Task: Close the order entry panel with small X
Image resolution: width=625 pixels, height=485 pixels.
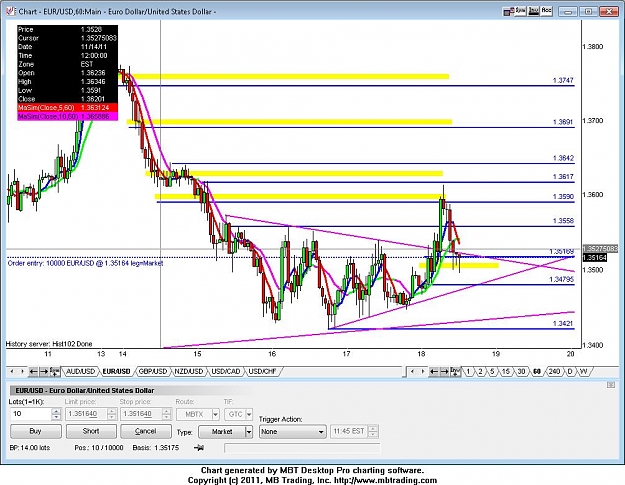Action: (611, 385)
